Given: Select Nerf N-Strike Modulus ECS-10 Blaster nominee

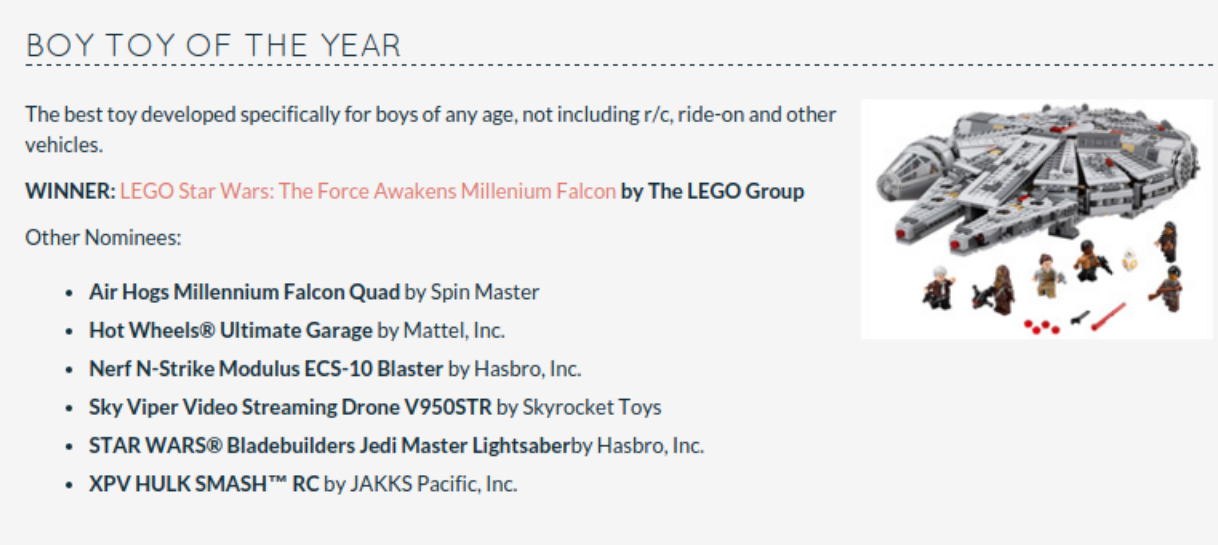Looking at the screenshot, I should [x=265, y=369].
